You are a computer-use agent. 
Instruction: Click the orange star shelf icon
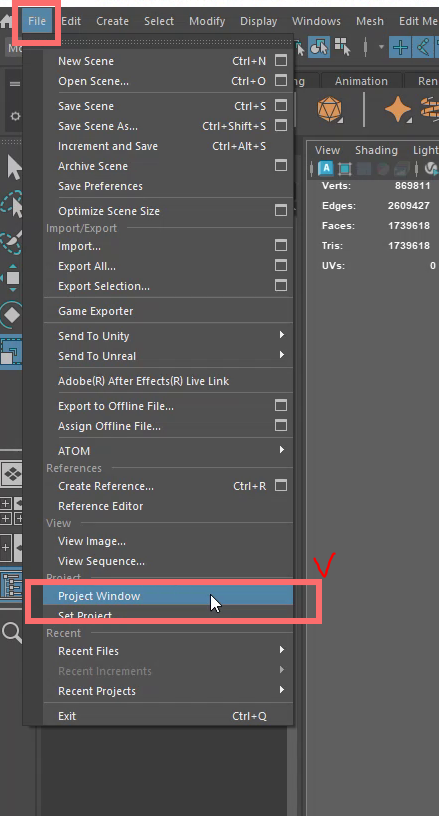click(x=398, y=110)
